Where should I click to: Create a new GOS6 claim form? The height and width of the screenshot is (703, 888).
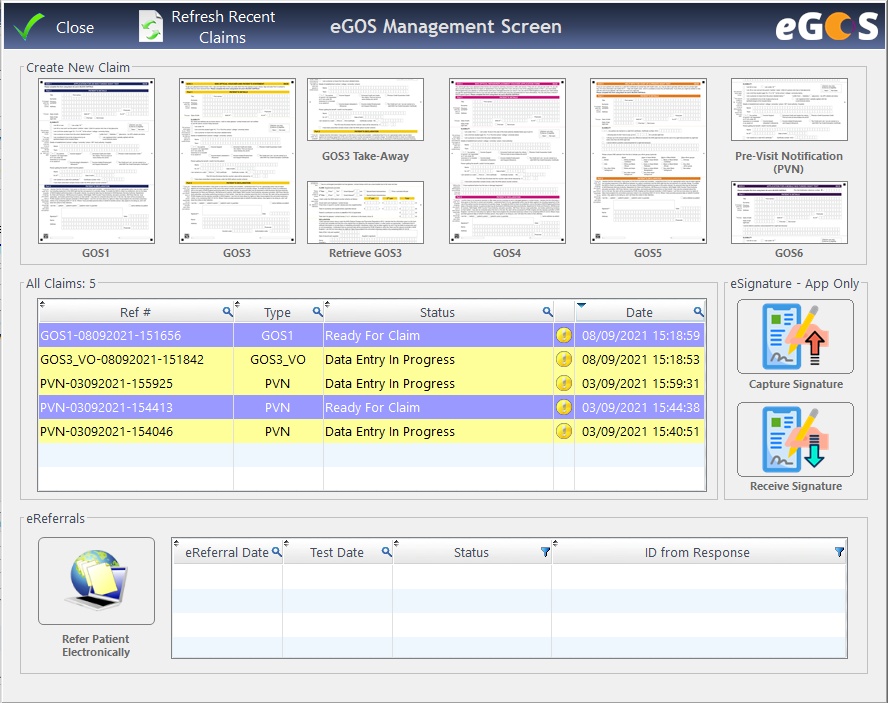coord(789,212)
